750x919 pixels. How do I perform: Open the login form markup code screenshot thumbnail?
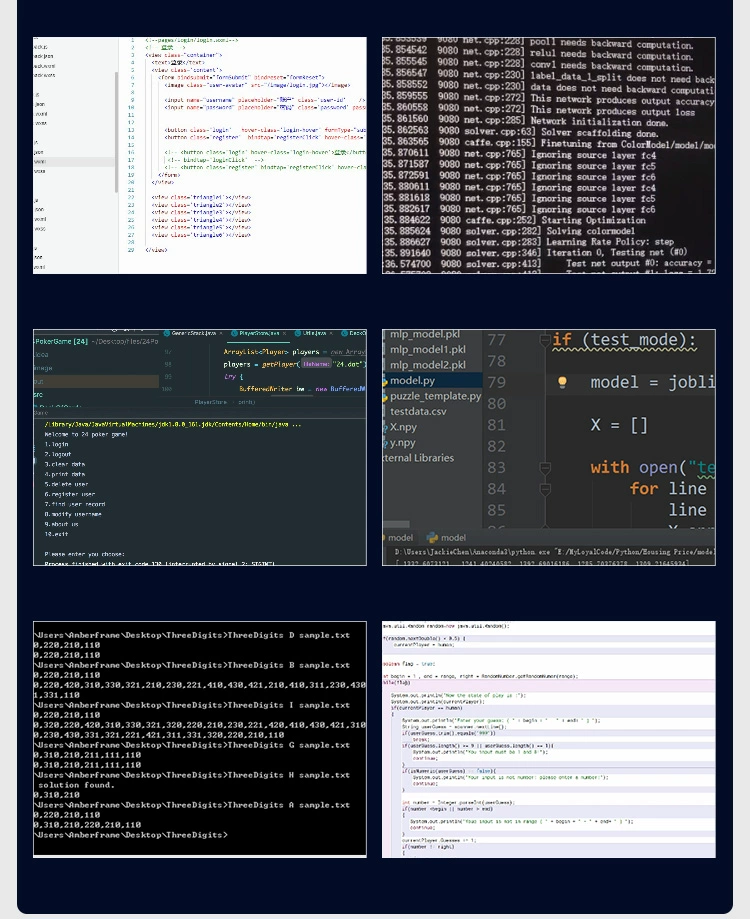pos(200,155)
